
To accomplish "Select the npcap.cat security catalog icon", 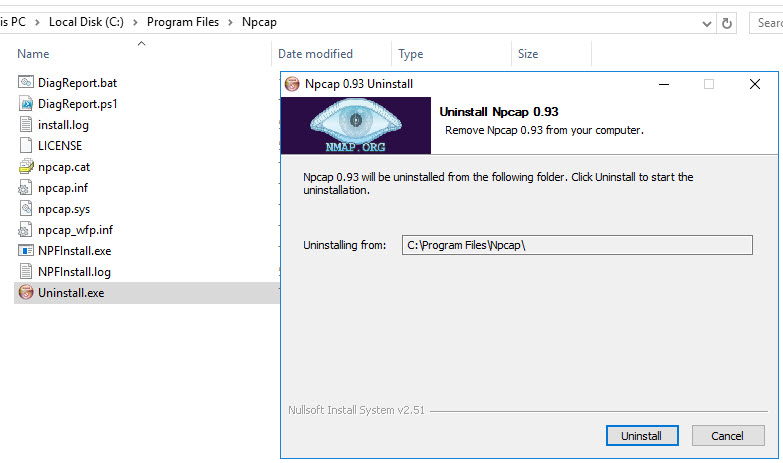I will click(26, 166).
